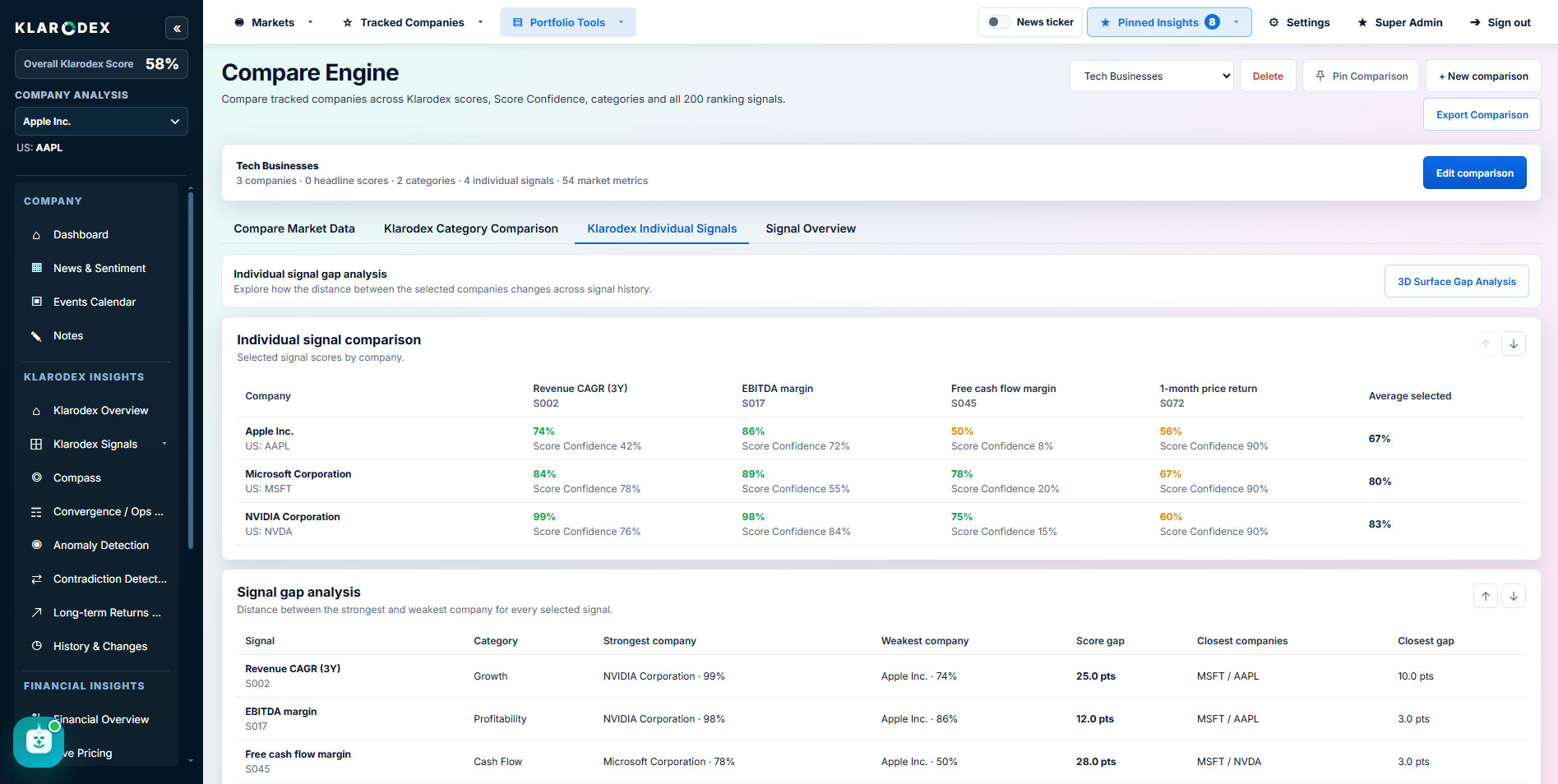Click the Overall Klarodex Score badge
This screenshot has width=1558, height=784.
point(101,64)
